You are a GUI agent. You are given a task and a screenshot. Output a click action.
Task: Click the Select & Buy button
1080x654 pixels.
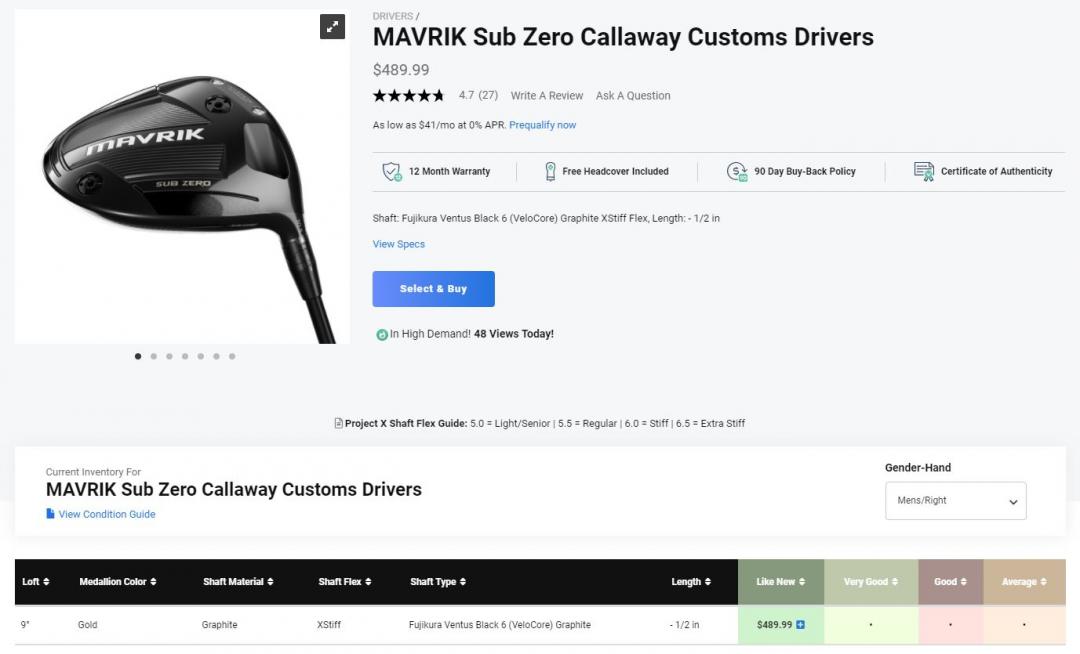tap(433, 289)
